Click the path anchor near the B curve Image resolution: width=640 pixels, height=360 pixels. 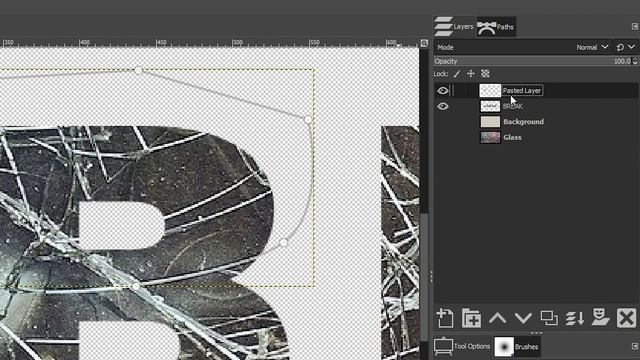(284, 243)
